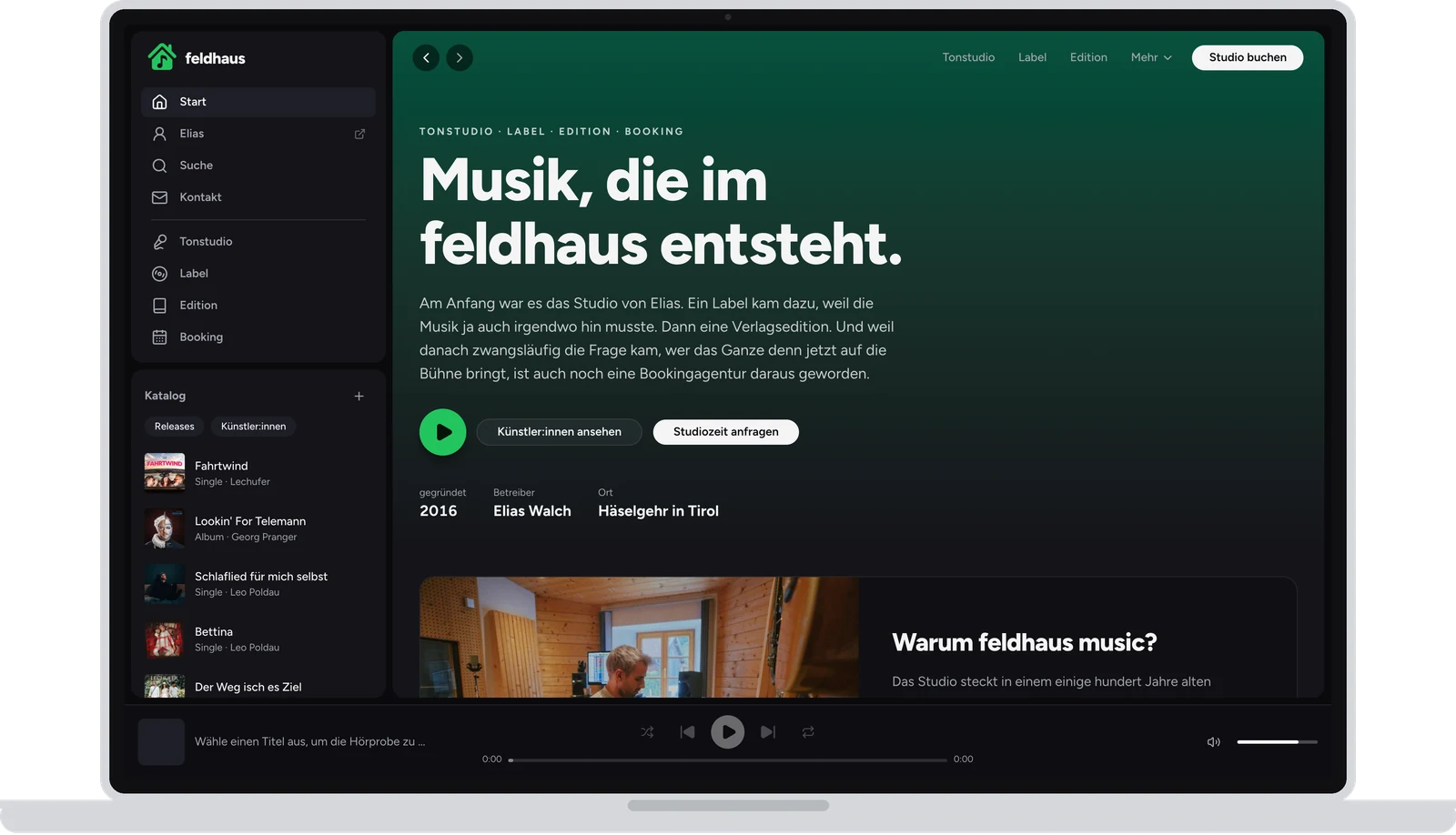Open Edition in the top navigation
The image size is (1456, 835).
click(x=1088, y=57)
